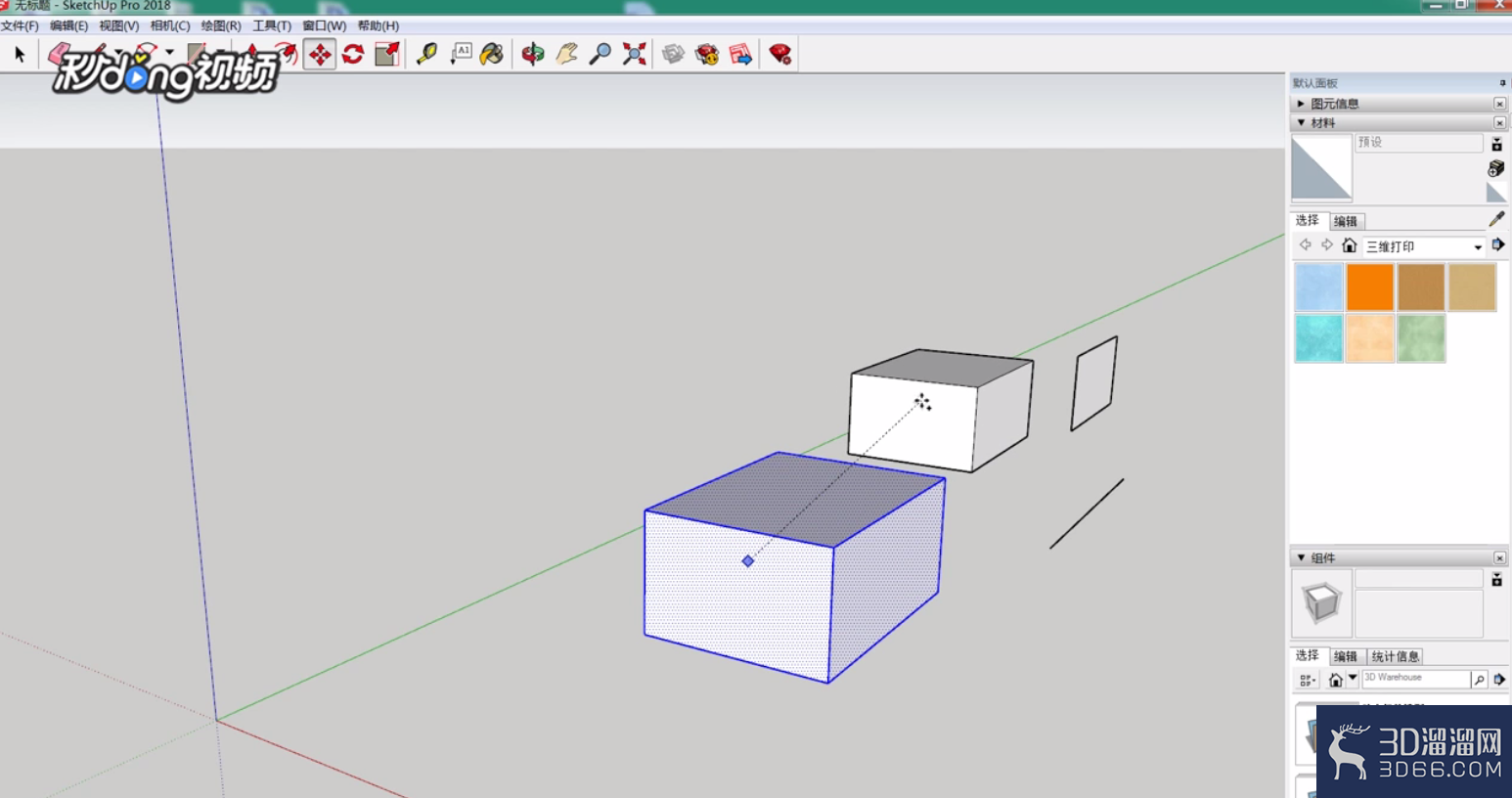Open the 绘图(R) menu
Viewport: 1512px width, 798px height.
click(221, 25)
